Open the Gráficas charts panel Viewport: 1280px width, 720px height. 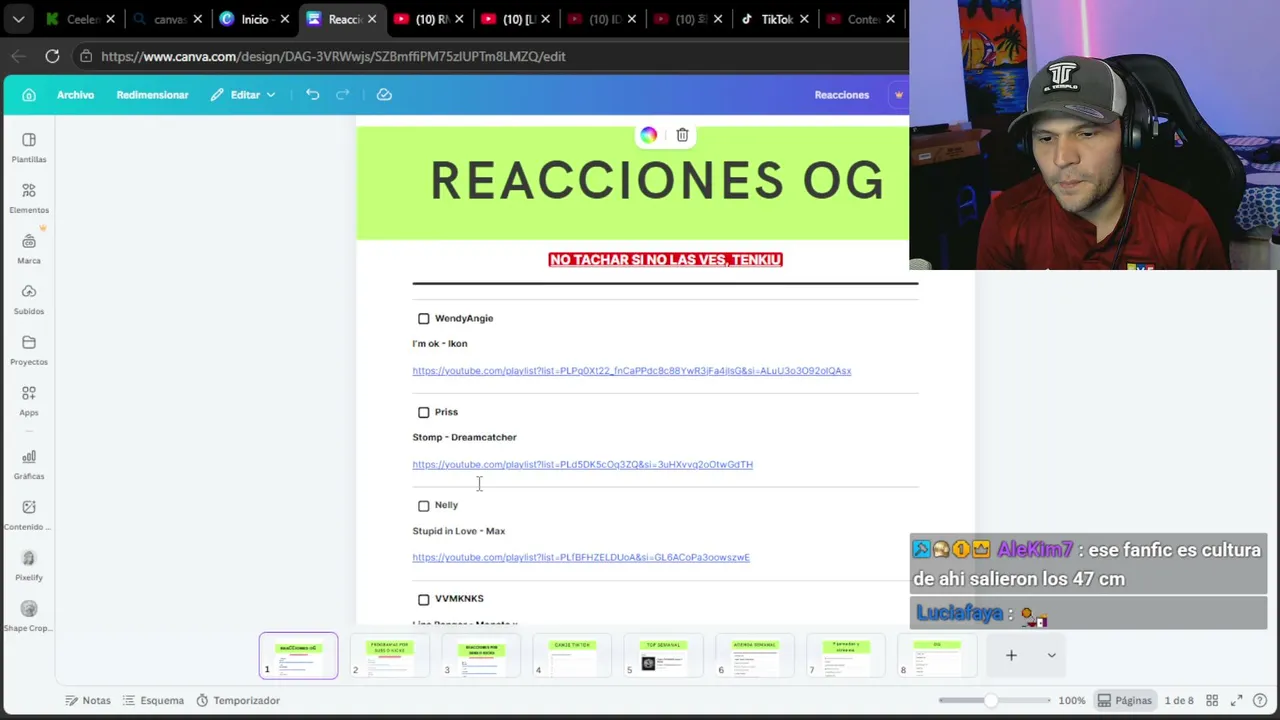[x=29, y=465]
